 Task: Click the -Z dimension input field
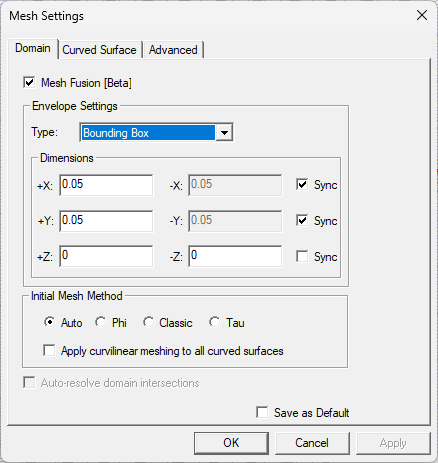pos(235,256)
